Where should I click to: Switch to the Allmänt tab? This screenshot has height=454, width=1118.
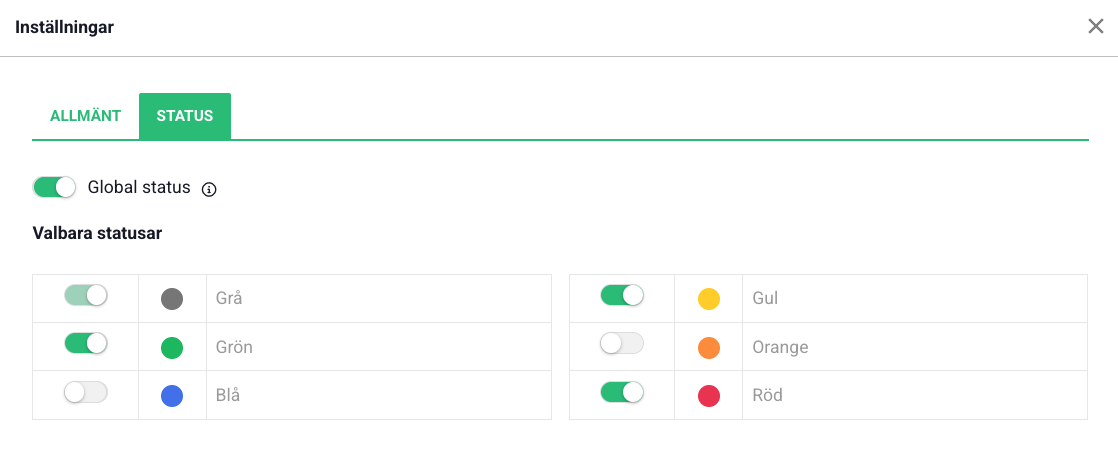(x=85, y=116)
